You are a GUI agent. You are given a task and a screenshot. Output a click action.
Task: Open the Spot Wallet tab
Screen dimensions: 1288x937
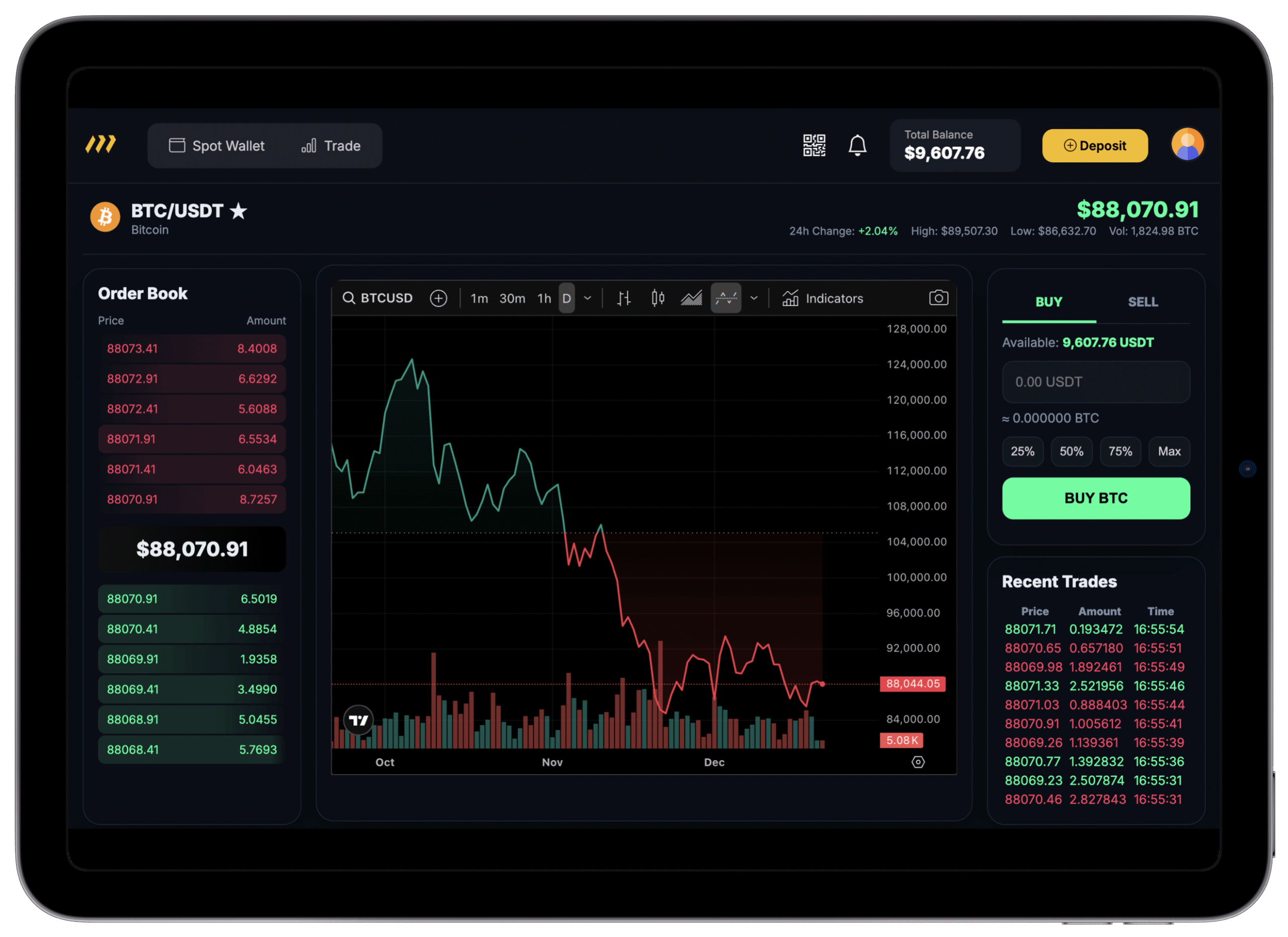[x=217, y=146]
